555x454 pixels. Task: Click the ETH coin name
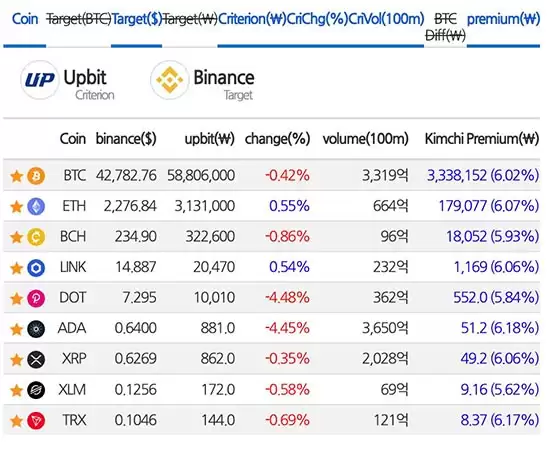[74, 206]
